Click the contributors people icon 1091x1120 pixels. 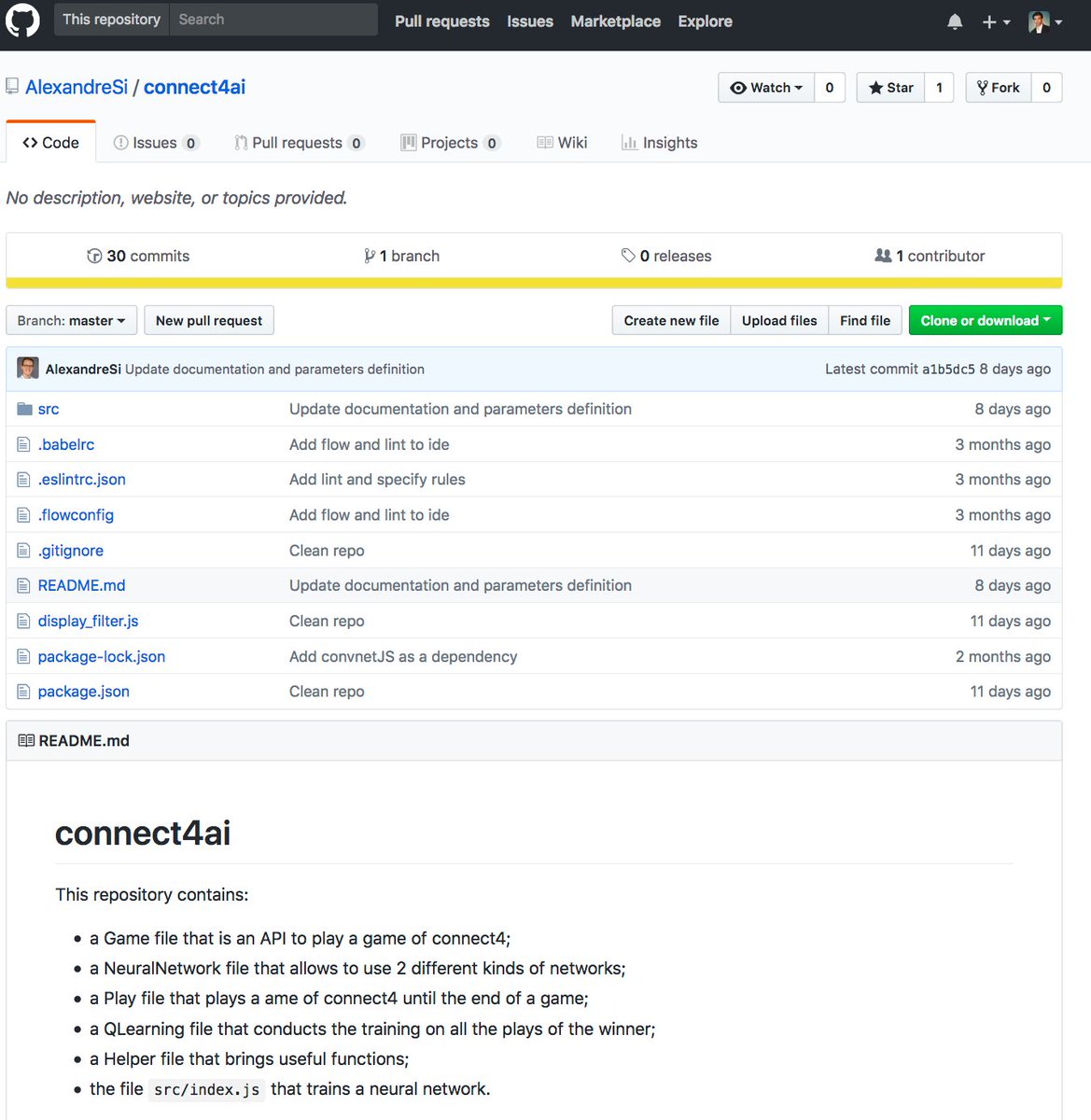click(x=883, y=255)
